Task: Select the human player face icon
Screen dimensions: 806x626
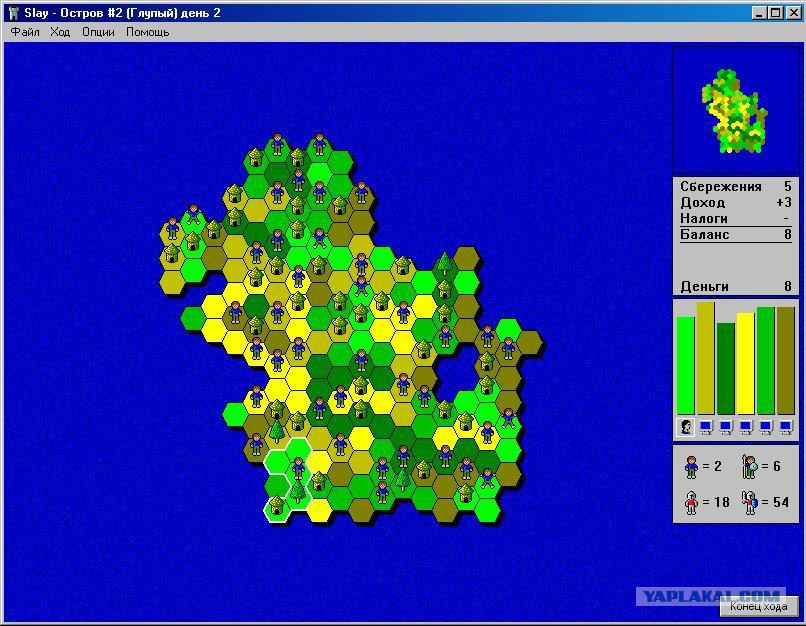Action: pos(686,427)
